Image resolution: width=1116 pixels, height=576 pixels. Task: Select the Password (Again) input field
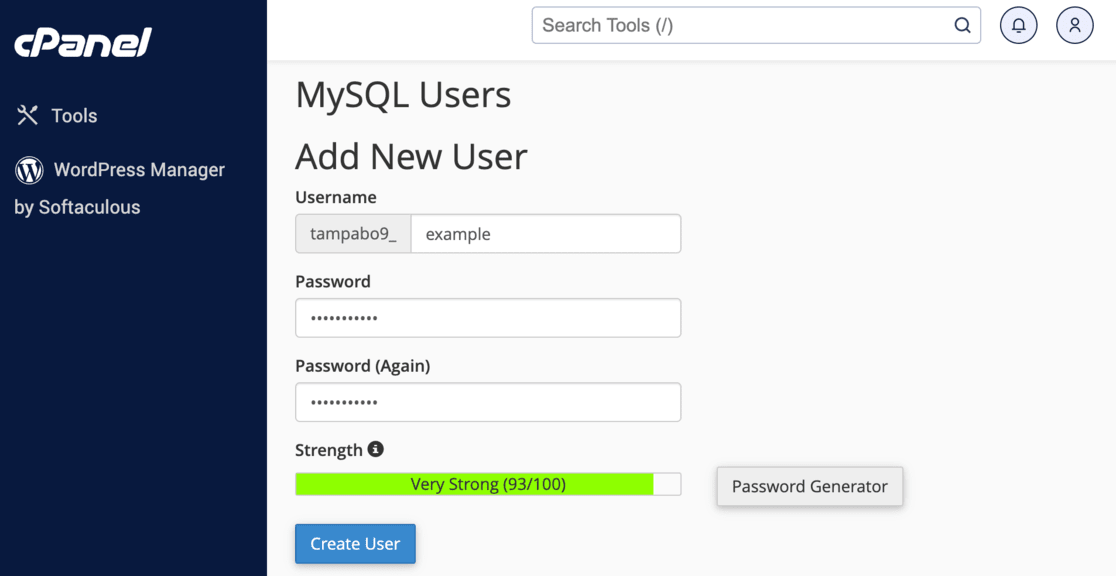(488, 402)
